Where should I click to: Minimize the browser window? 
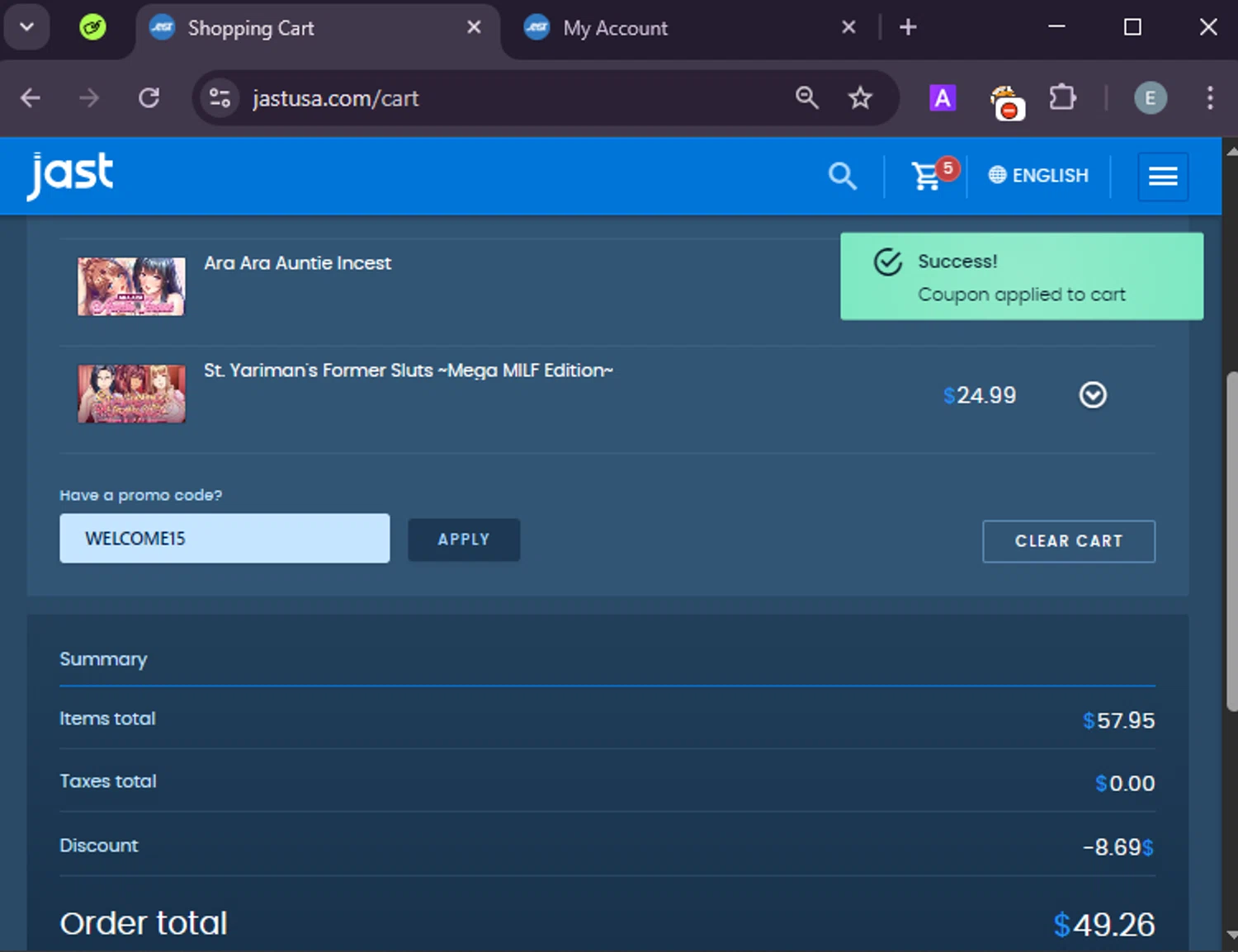click(1056, 27)
